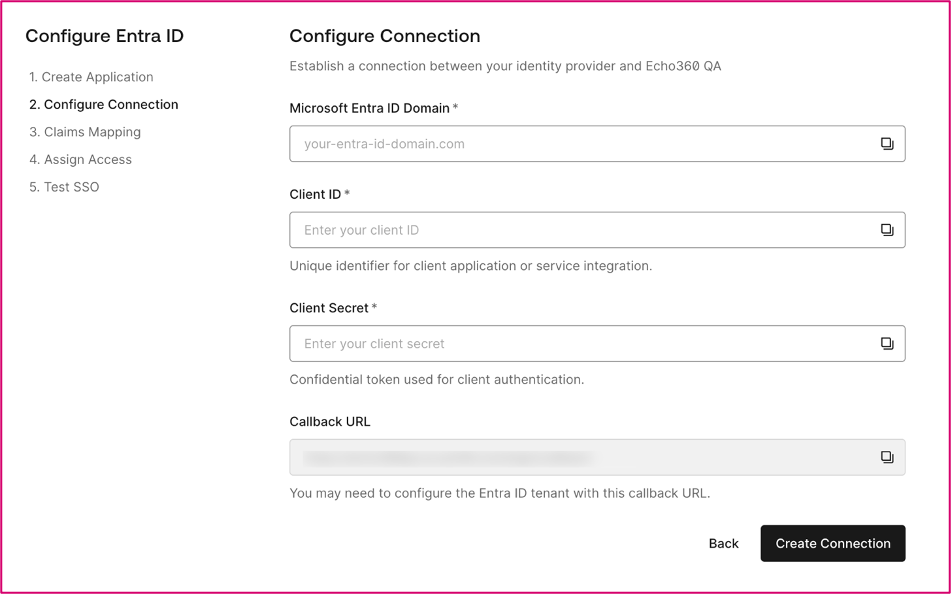The image size is (952, 594).
Task: Focus the Microsoft Entra ID Domain input
Action: (580, 144)
